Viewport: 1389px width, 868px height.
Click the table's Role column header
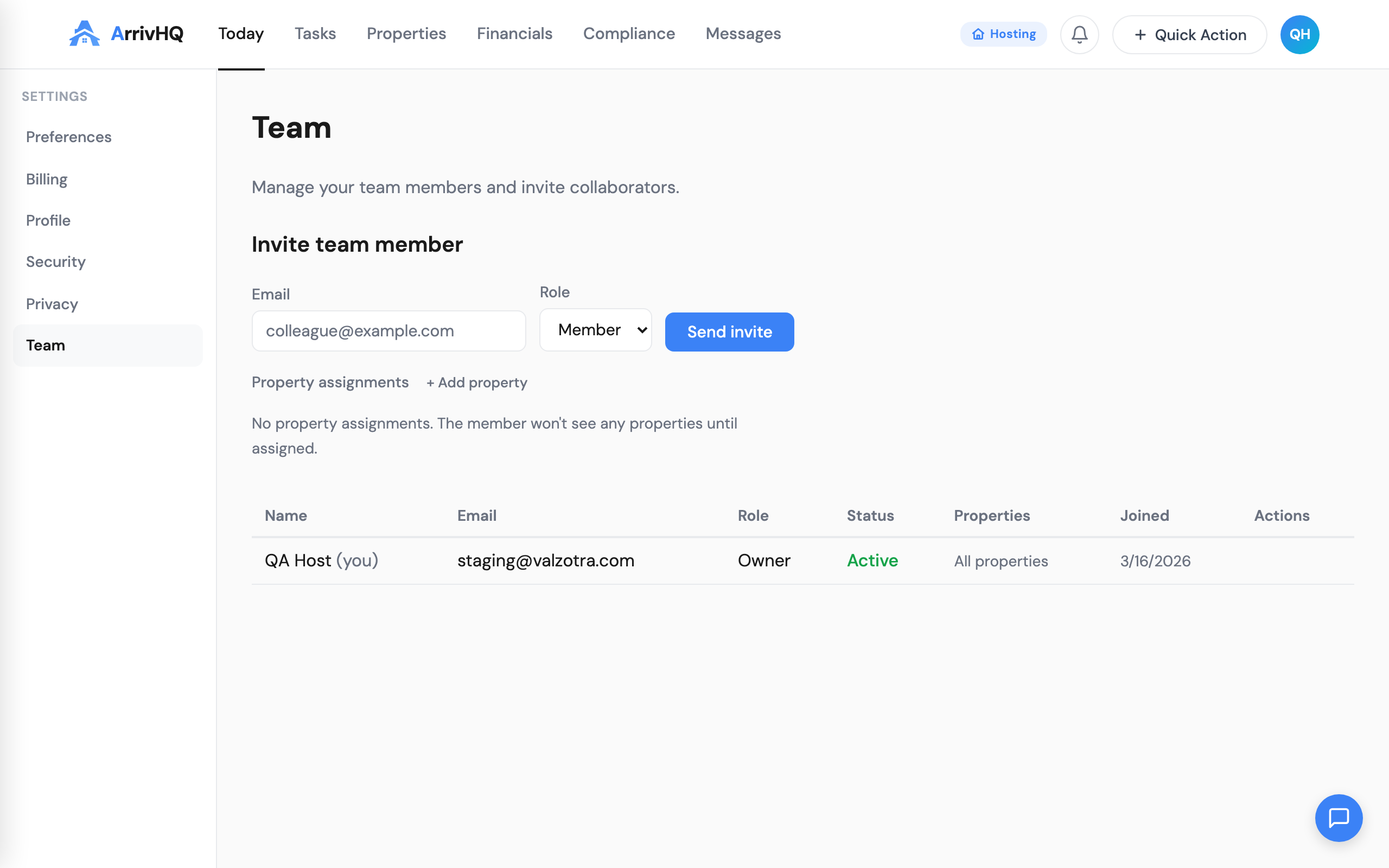coord(753,515)
